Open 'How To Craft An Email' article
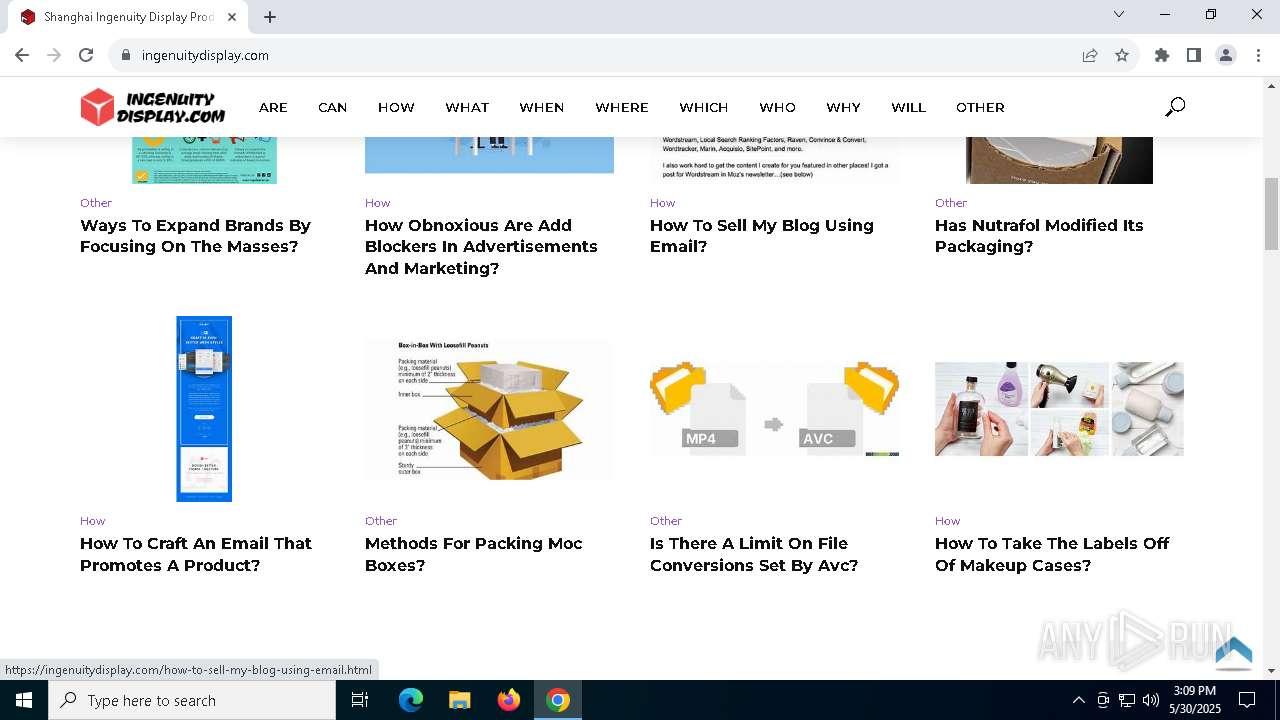The height and width of the screenshot is (720, 1280). click(x=196, y=554)
